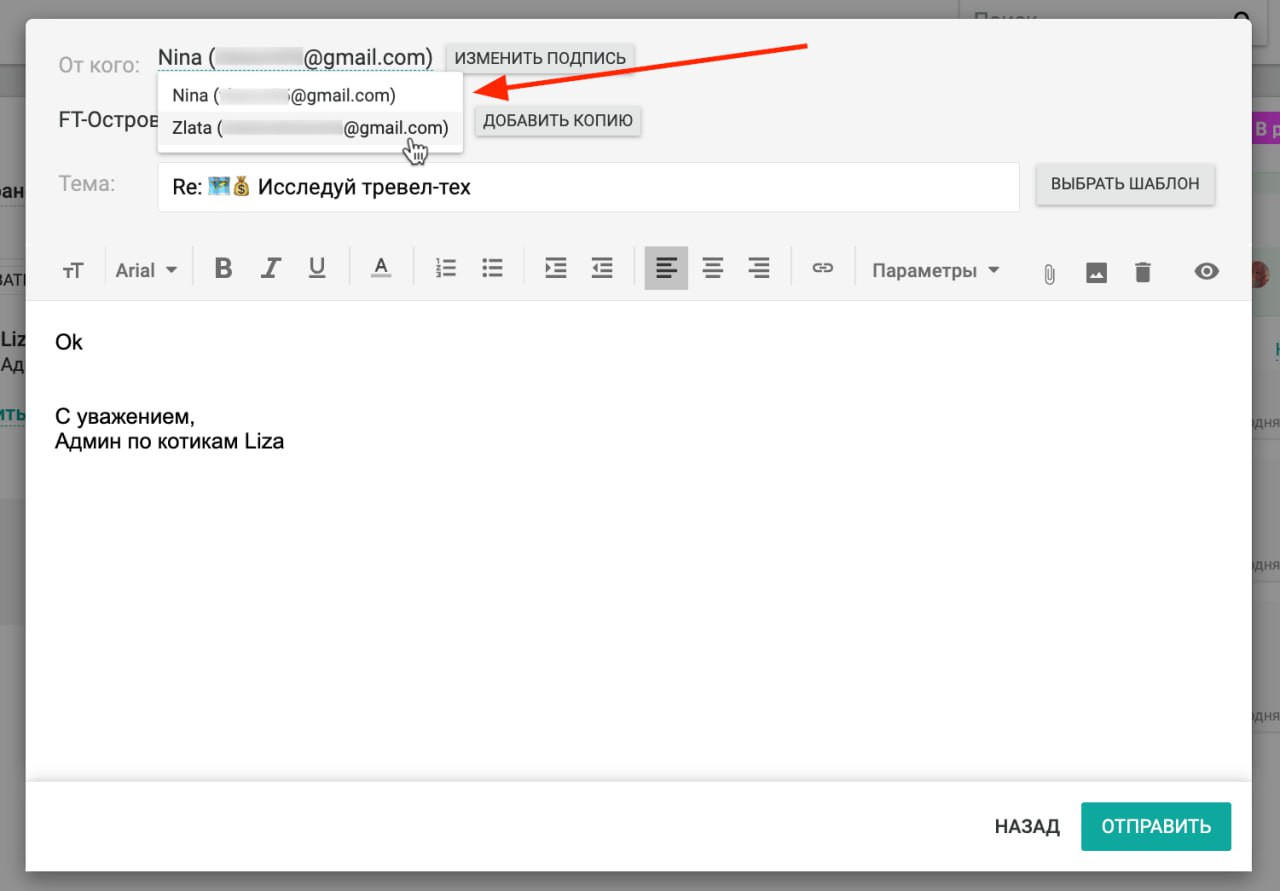Viewport: 1280px width, 891px height.
Task: Decrease paragraph indent
Action: pyautogui.click(x=601, y=269)
